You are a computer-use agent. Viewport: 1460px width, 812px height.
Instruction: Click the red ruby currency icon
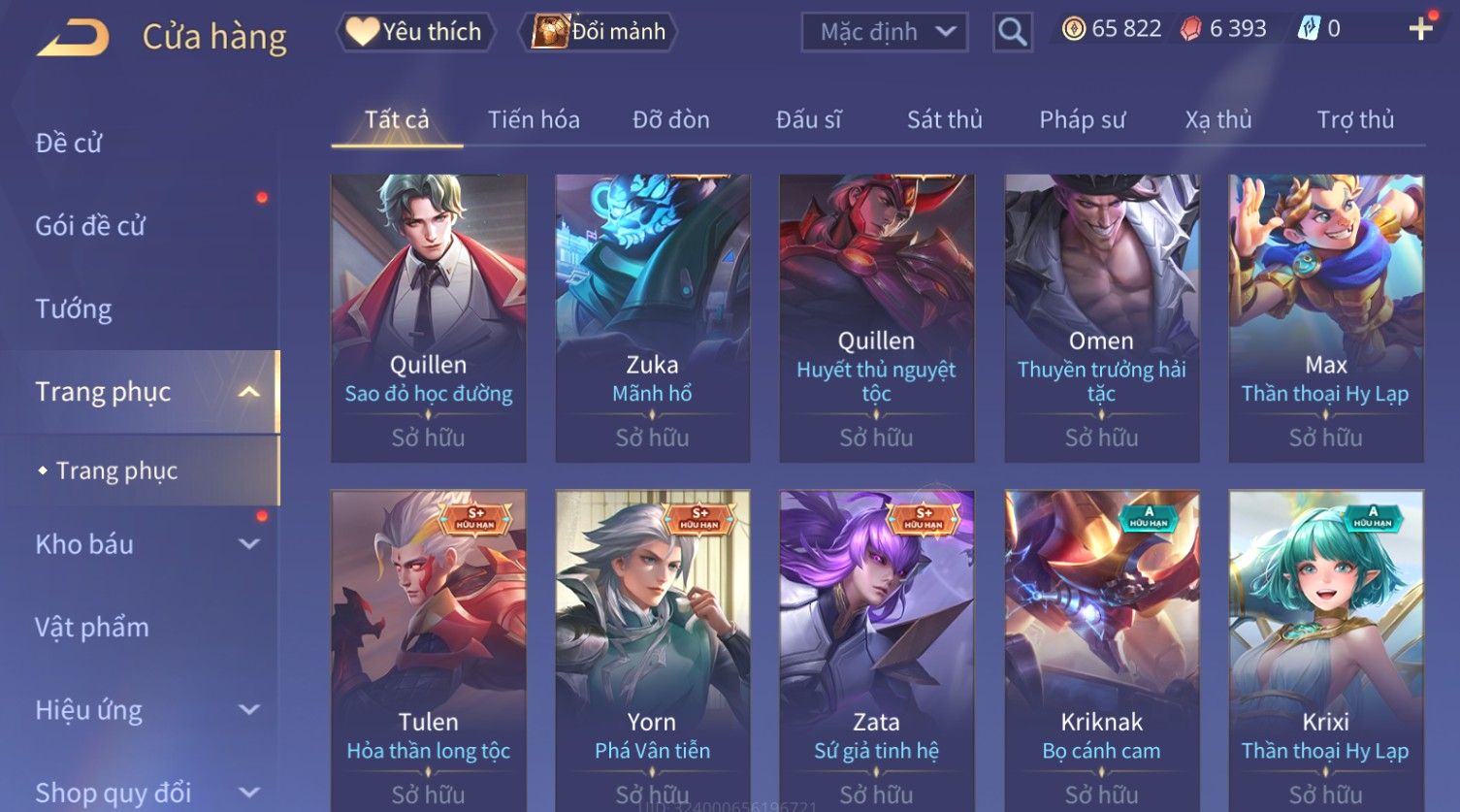tap(1190, 29)
